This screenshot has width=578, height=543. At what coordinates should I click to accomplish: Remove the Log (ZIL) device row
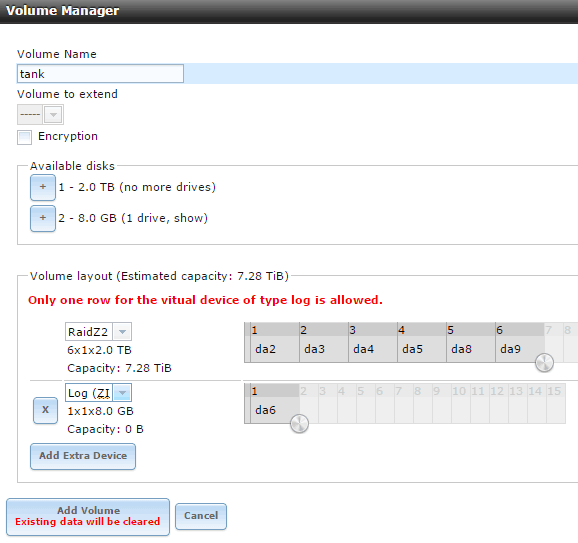45,410
